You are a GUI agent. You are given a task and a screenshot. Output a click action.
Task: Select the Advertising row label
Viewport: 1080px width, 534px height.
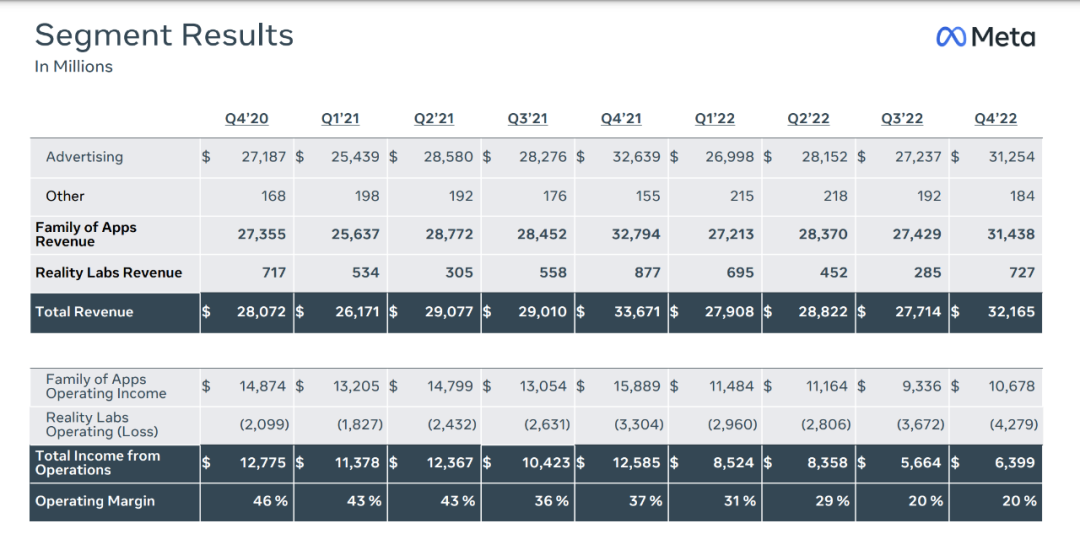[x=84, y=157]
